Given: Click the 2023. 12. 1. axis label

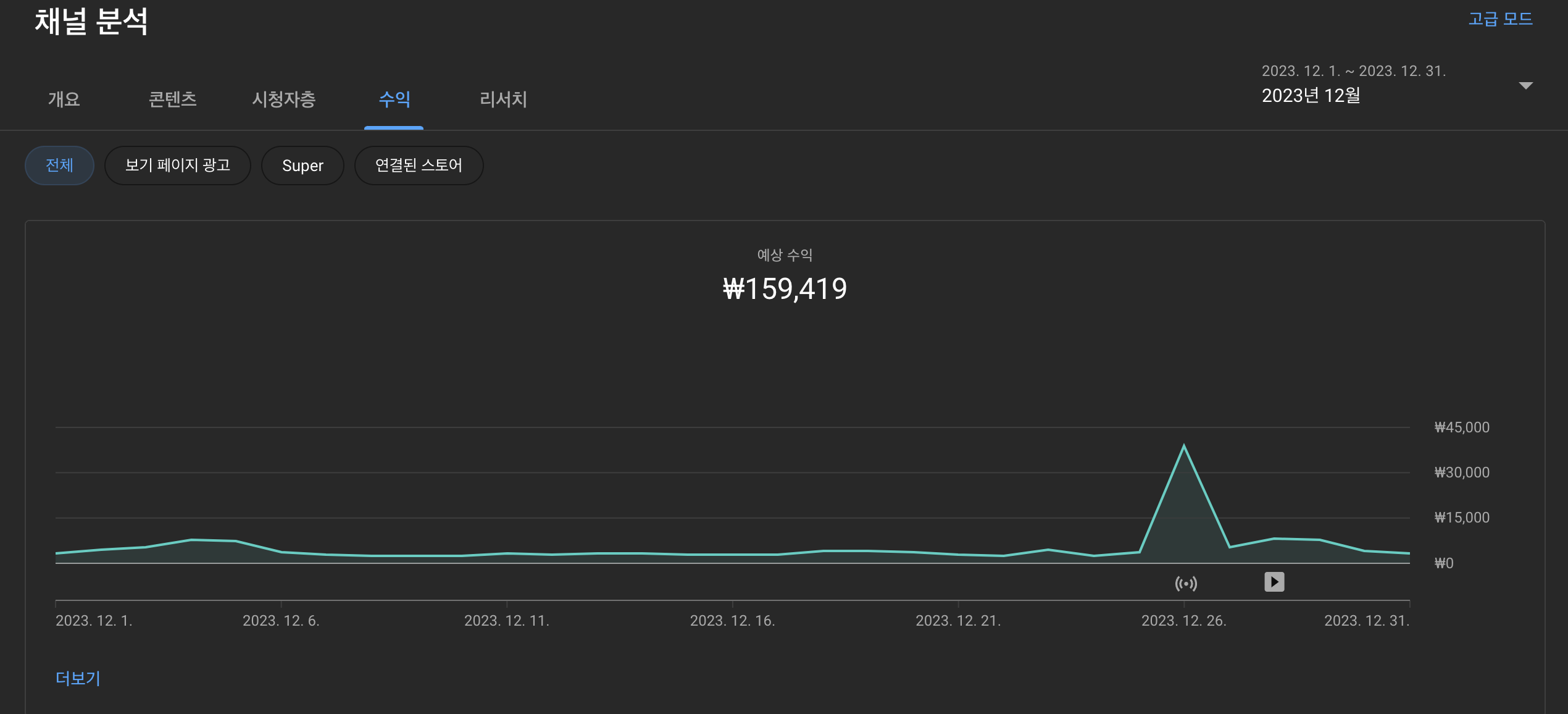Looking at the screenshot, I should (94, 621).
